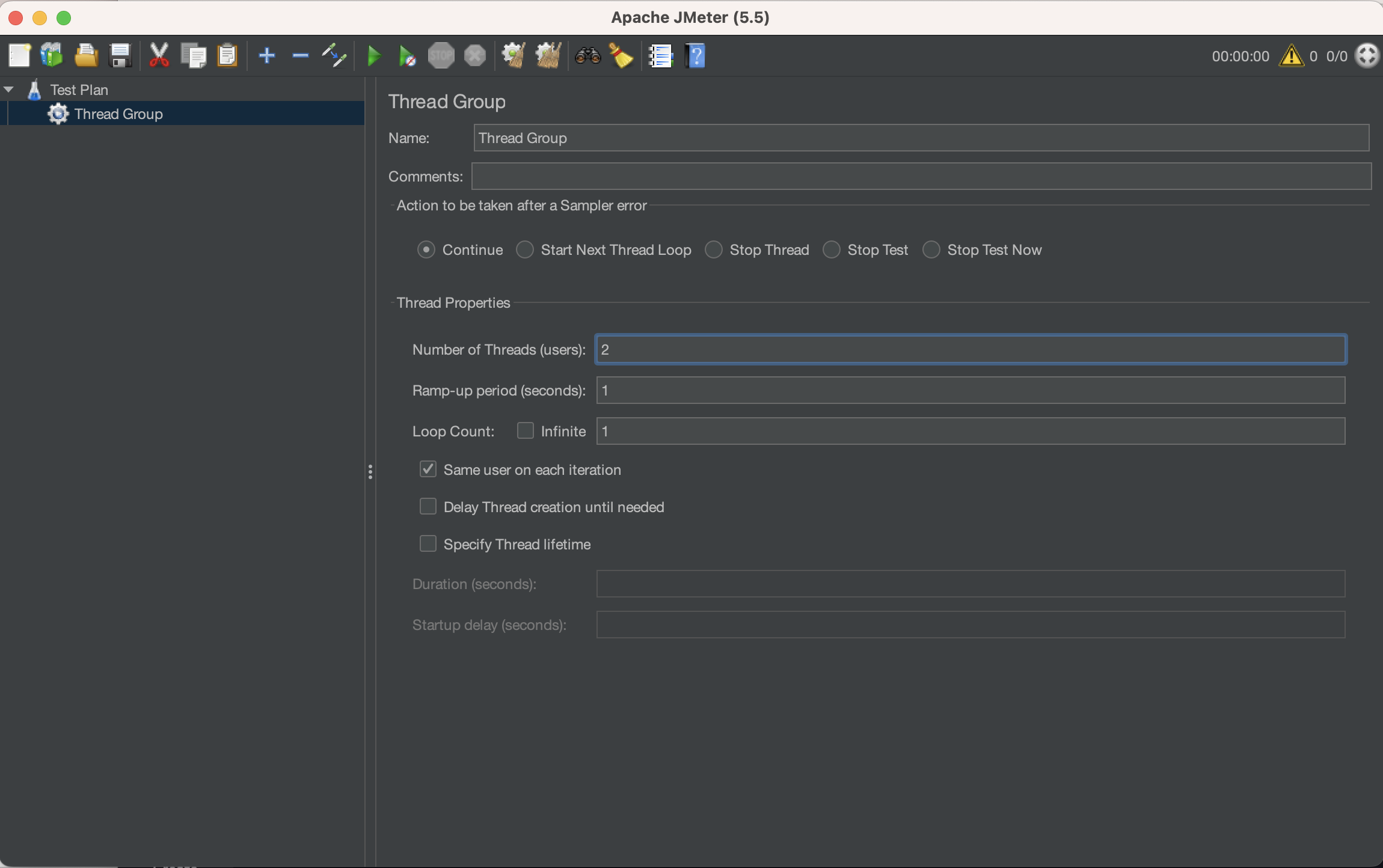Viewport: 1383px width, 868px height.
Task: Click the Cut scissors icon
Action: [x=159, y=56]
